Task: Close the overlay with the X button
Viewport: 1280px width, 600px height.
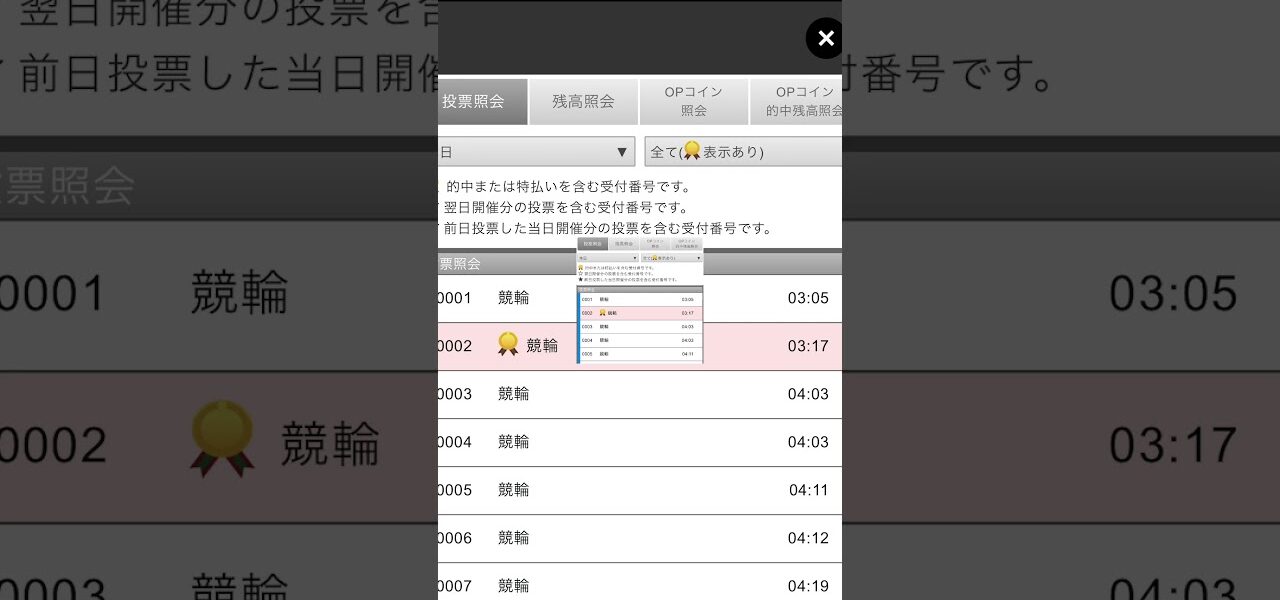Action: coord(825,39)
